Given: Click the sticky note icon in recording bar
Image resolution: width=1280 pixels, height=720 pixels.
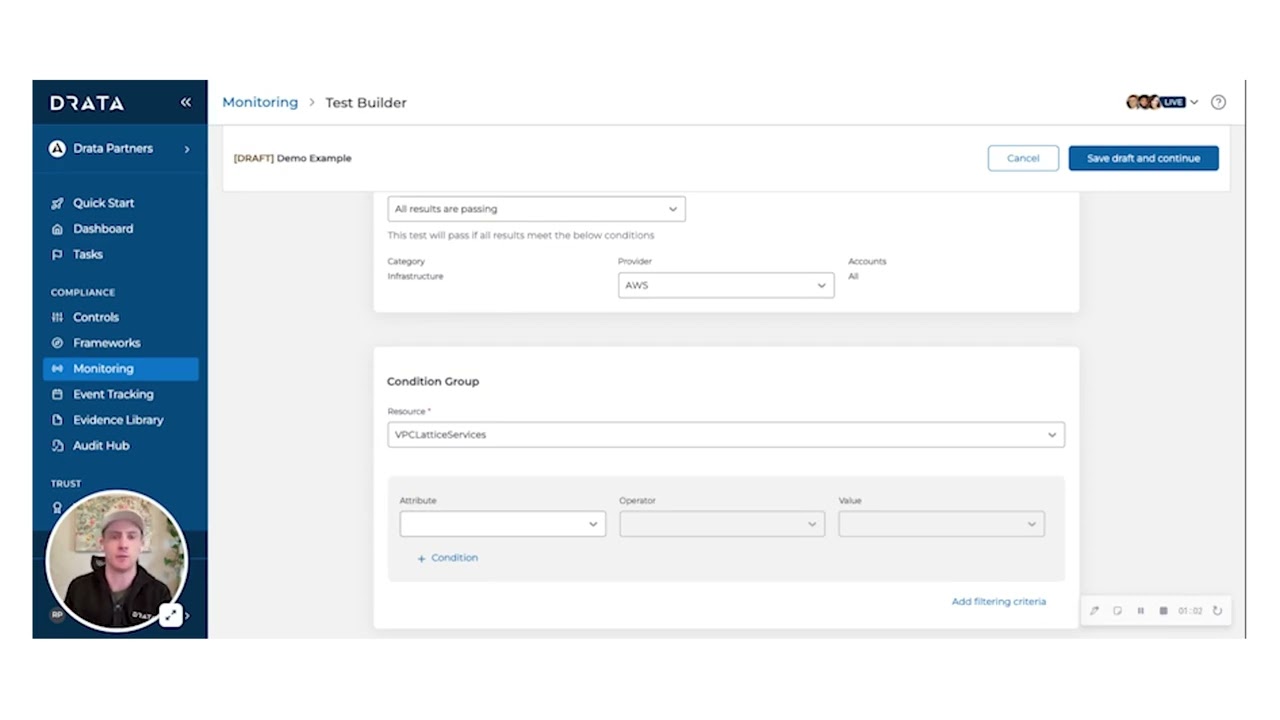Looking at the screenshot, I should (1117, 611).
